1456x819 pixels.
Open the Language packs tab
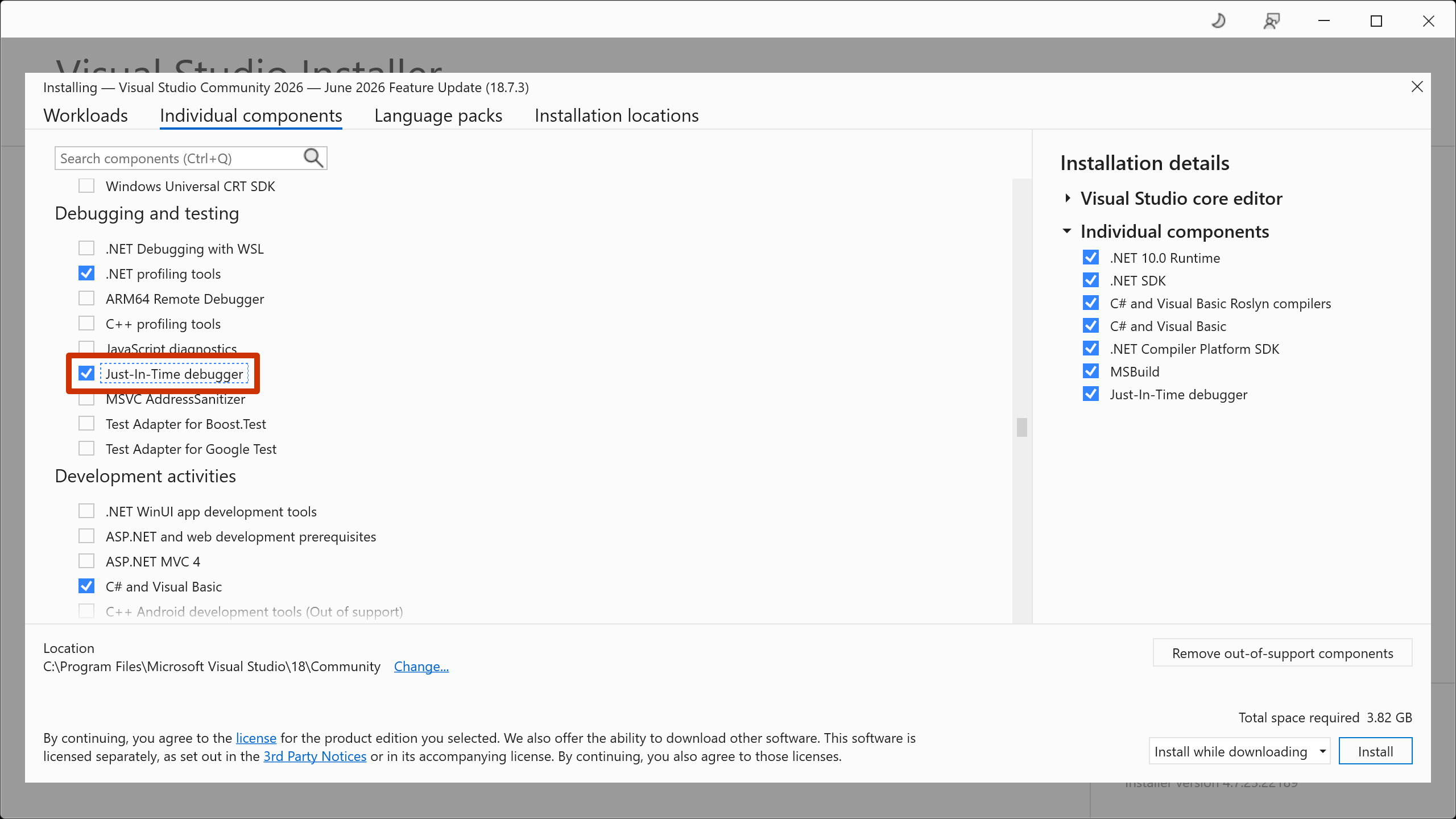click(439, 115)
